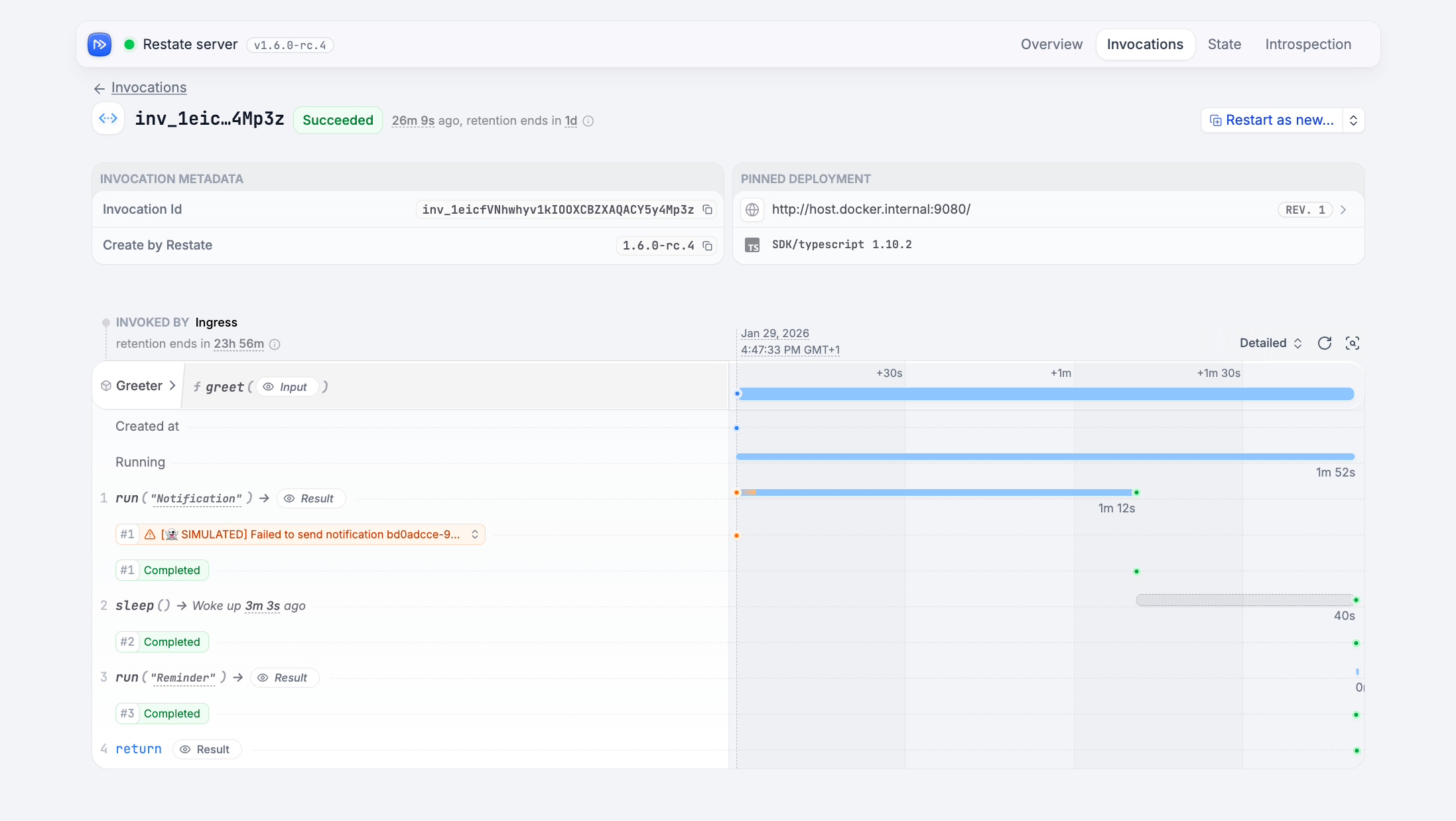Copy the Invocation Id value
The height and width of the screenshot is (821, 1456).
pyautogui.click(x=708, y=210)
